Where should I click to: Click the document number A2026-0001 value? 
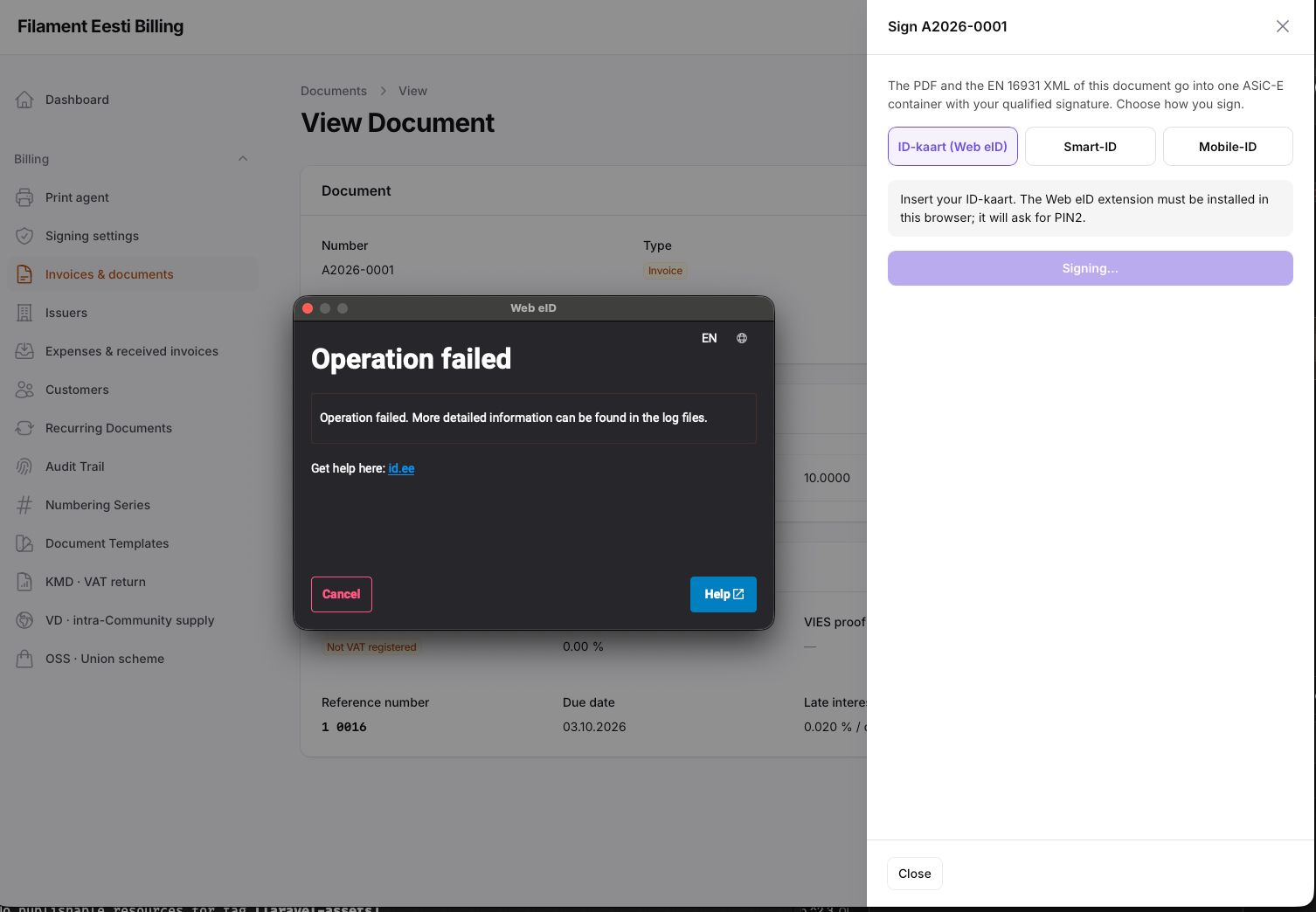point(358,270)
